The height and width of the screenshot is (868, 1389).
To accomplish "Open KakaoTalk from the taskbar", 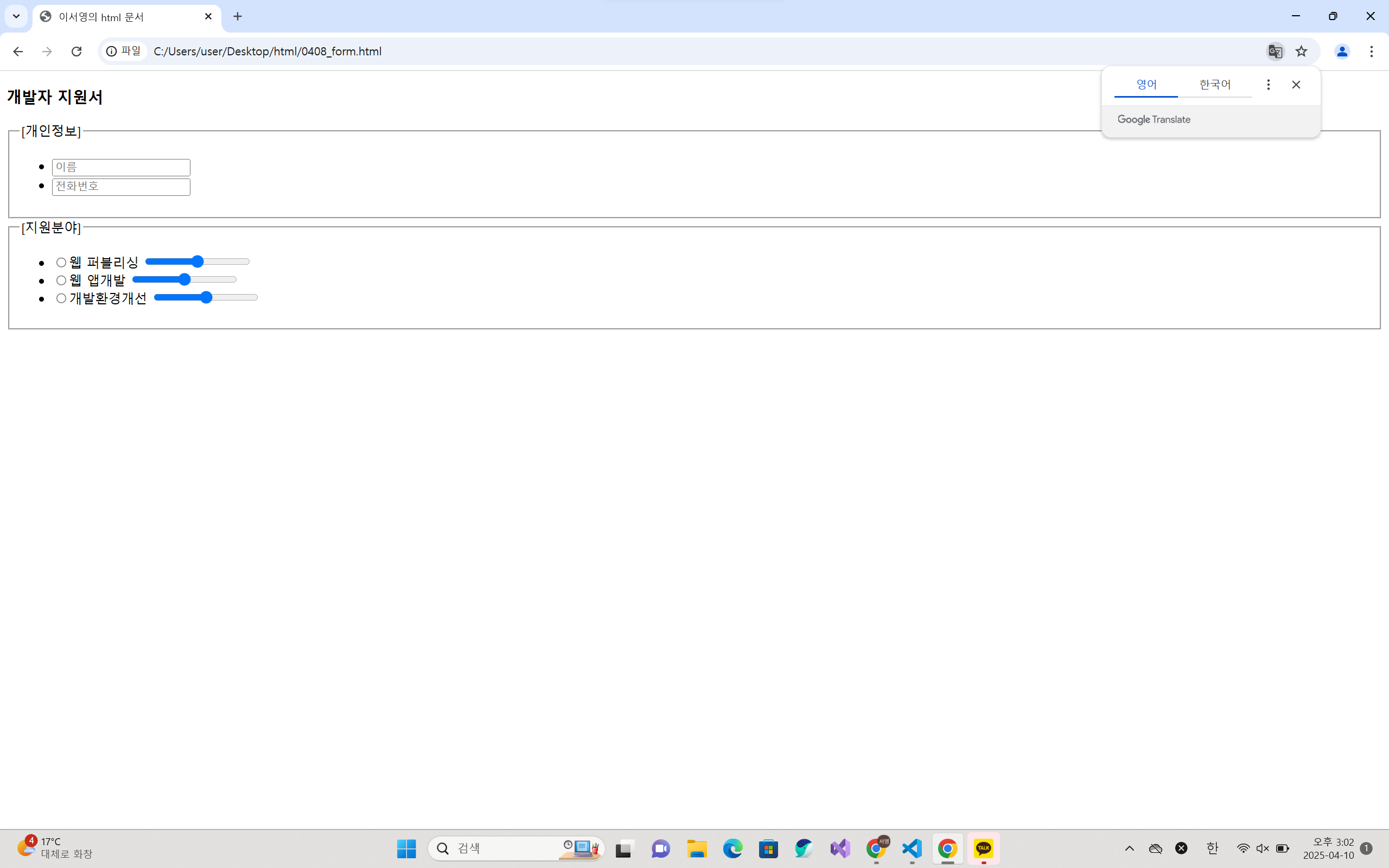I will 983,848.
